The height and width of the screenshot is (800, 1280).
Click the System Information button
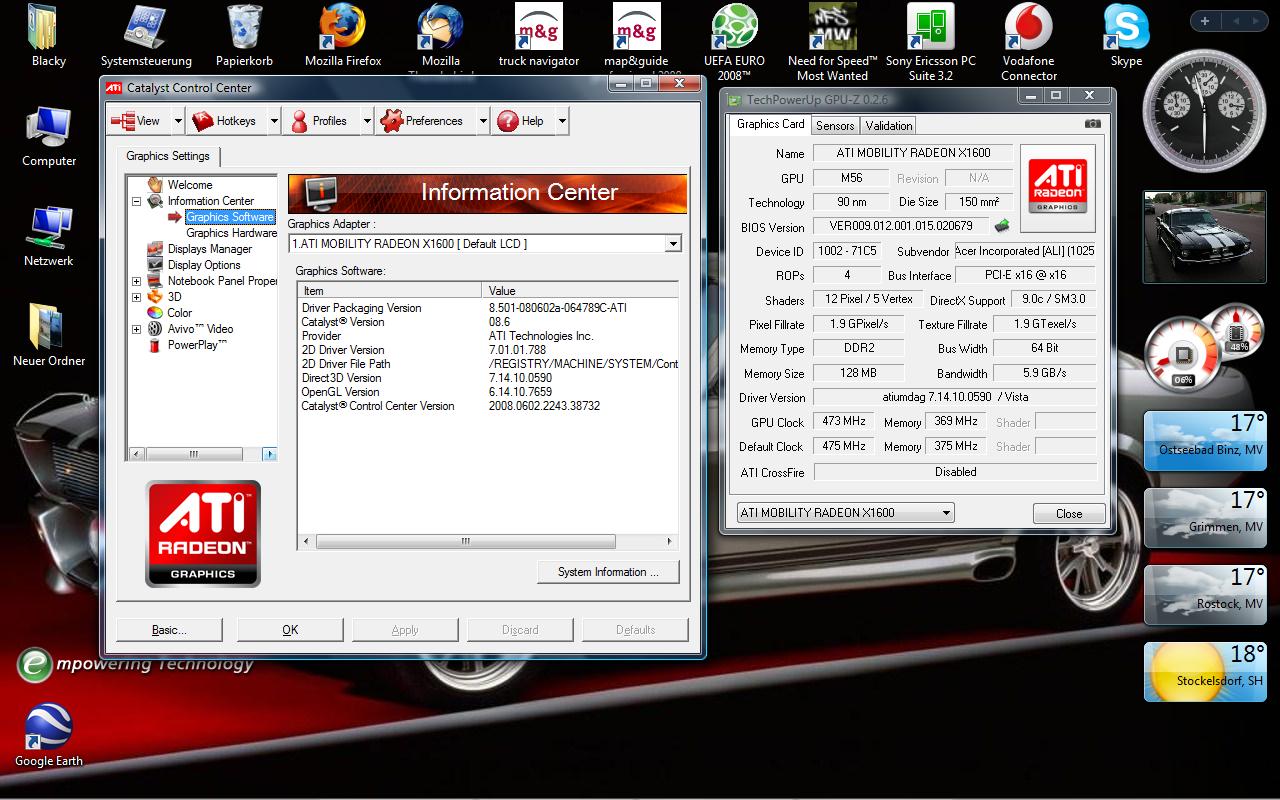coord(608,572)
